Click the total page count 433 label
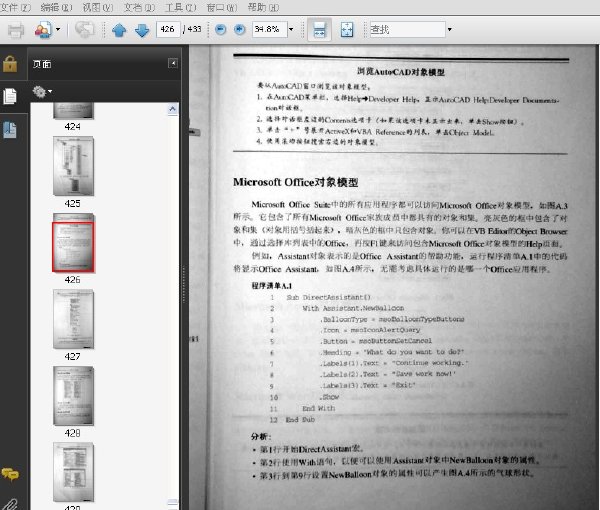Viewport: 600px width, 510px height. coord(194,29)
